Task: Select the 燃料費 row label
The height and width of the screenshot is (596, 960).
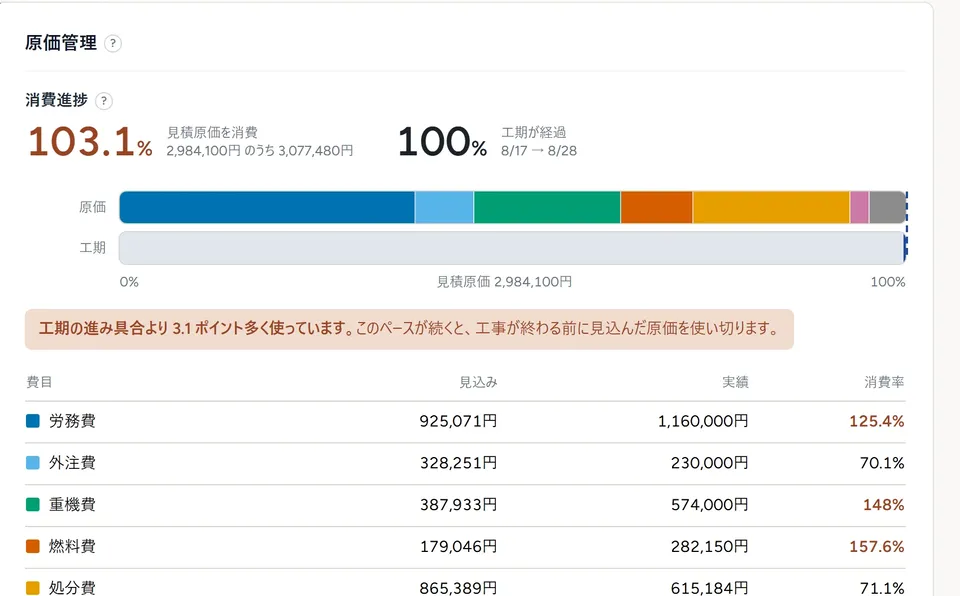Action: point(72,546)
